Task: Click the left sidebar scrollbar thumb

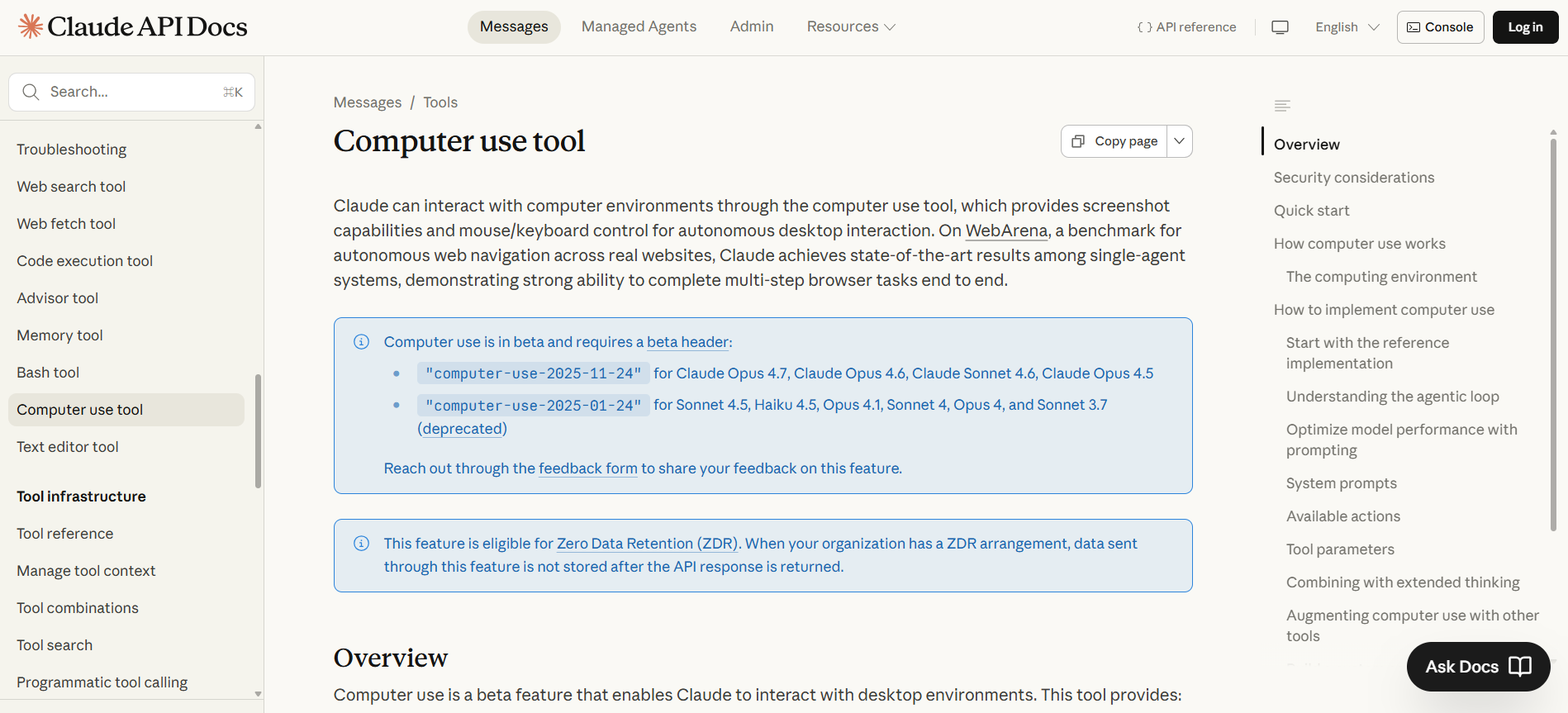Action: point(259,431)
